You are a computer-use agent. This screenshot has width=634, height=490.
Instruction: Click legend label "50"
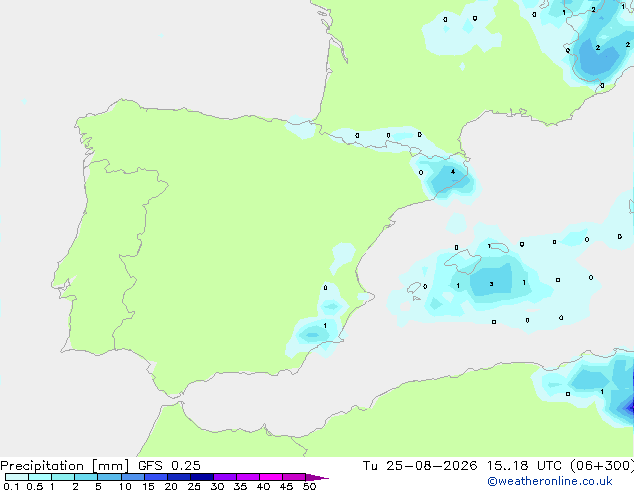tap(309, 486)
